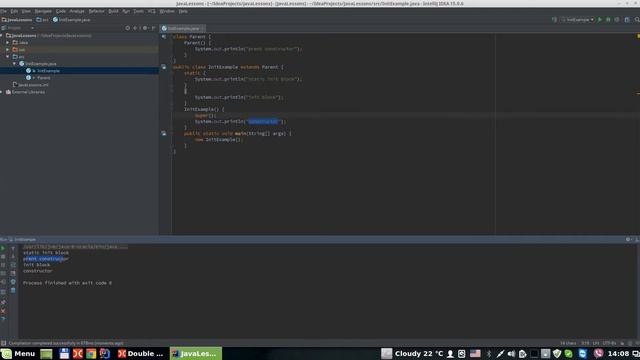
Task: Click Collapse All icon in Project panel
Action: click(x=136, y=28)
